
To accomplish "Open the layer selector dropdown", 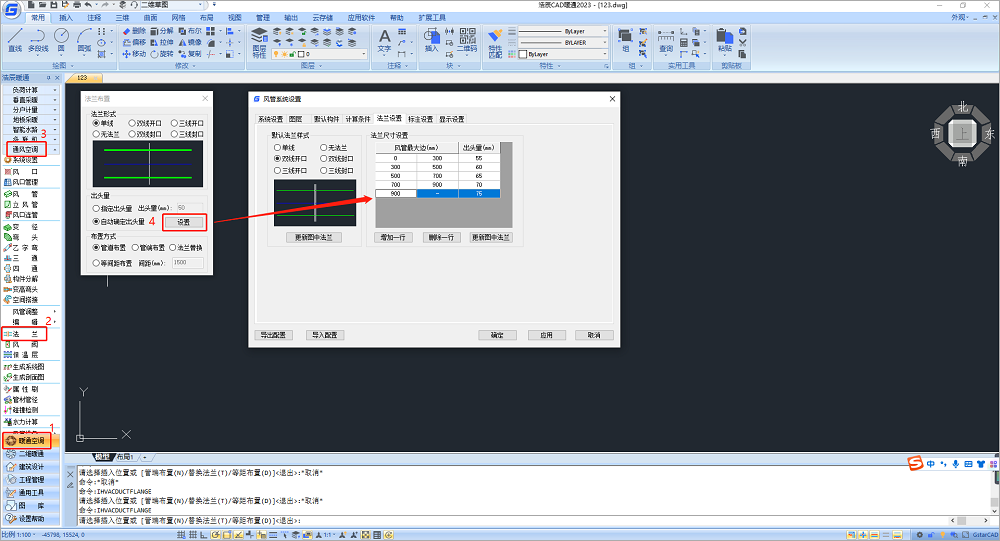I will [x=319, y=54].
